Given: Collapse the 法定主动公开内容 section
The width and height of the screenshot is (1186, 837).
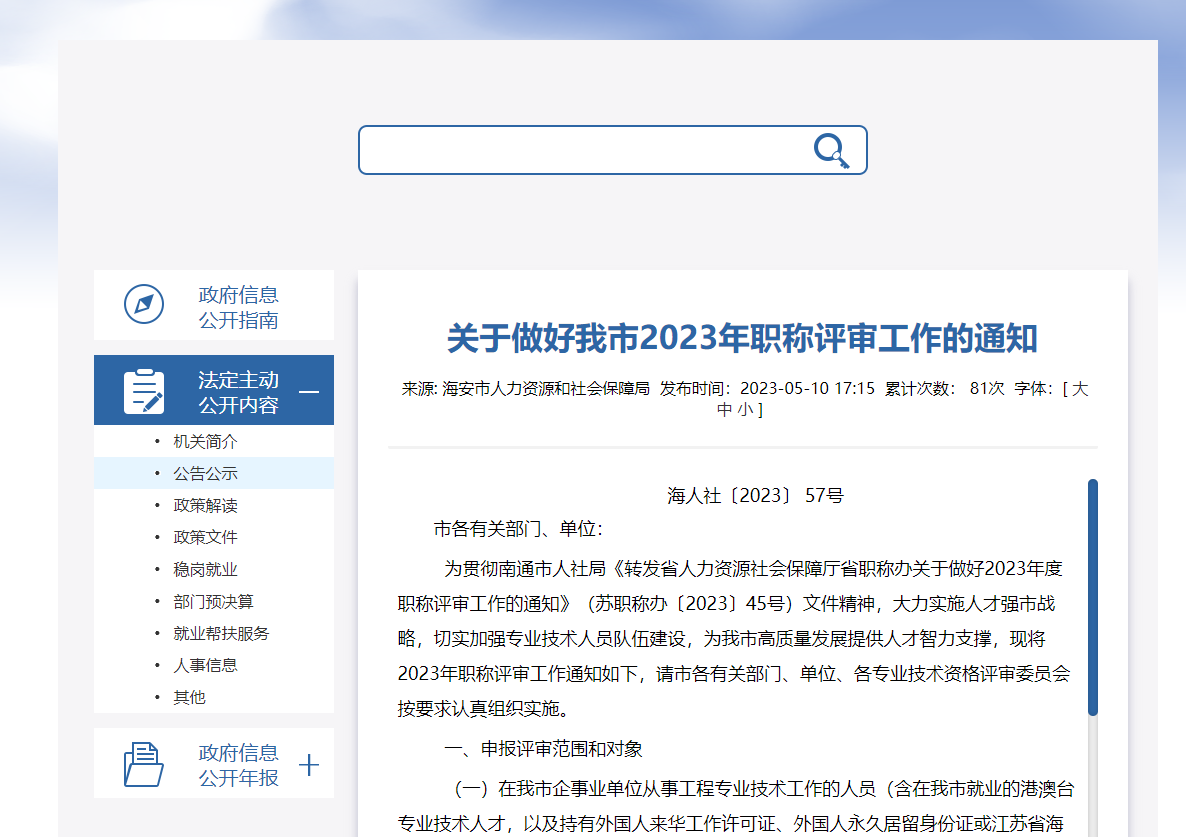Looking at the screenshot, I should (310, 391).
